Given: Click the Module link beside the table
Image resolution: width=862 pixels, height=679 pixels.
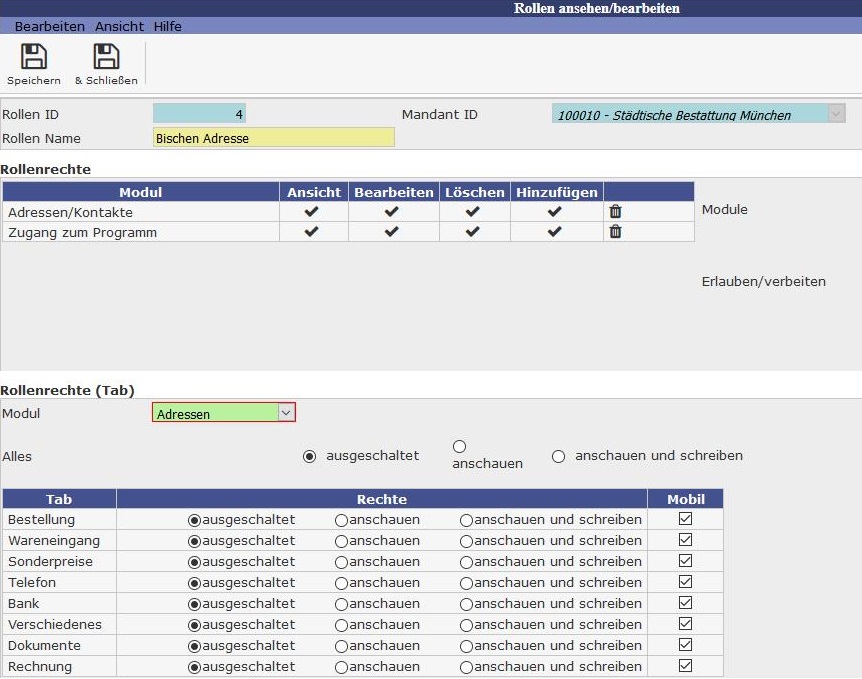Looking at the screenshot, I should [724, 210].
